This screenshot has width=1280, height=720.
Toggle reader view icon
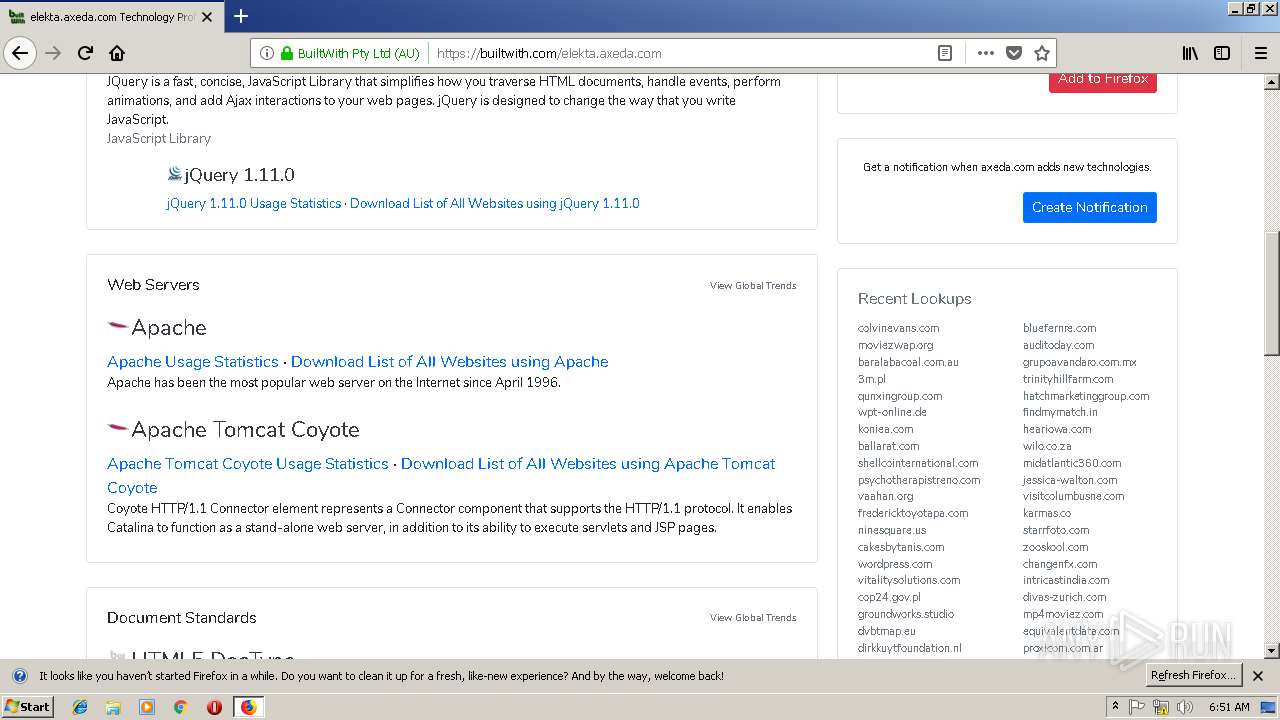click(x=944, y=53)
